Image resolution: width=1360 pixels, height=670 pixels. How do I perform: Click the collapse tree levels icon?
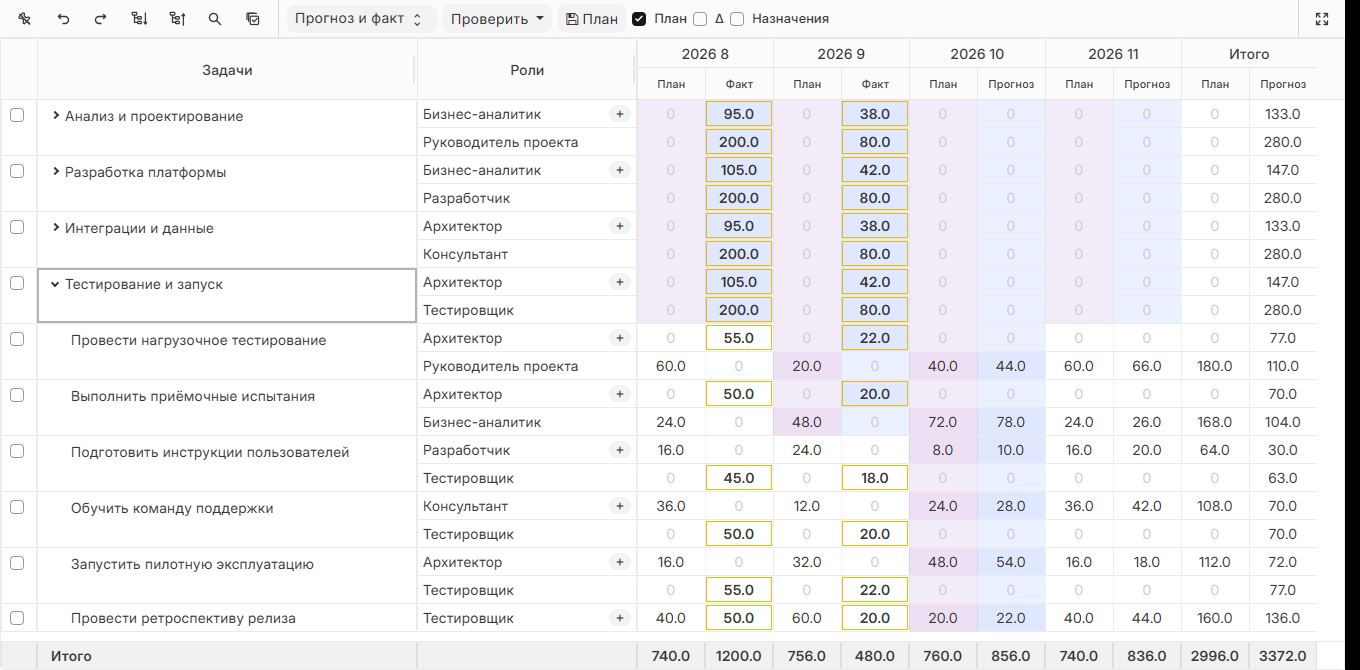click(177, 19)
